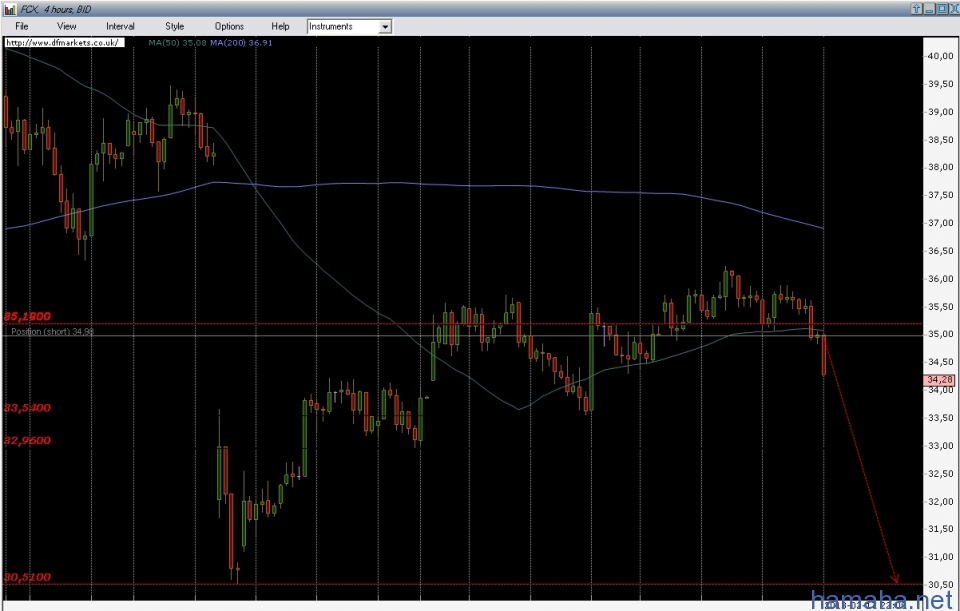Click the 32,9600 red price level label
The height and width of the screenshot is (611, 960).
[28, 441]
